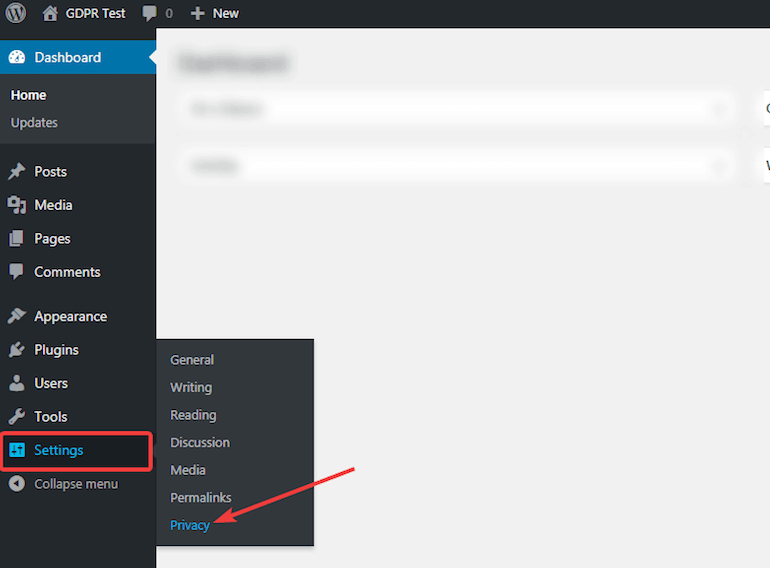Viewport: 770px width, 568px height.
Task: Choose Reading in Settings submenu
Action: 193,415
